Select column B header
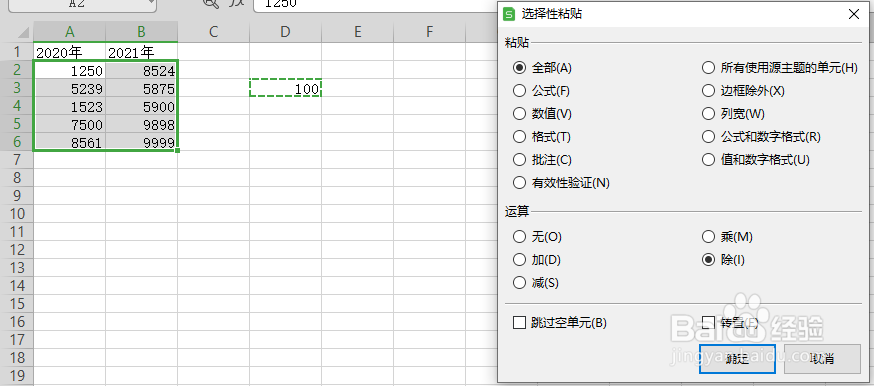This screenshot has width=874, height=386. click(x=142, y=32)
